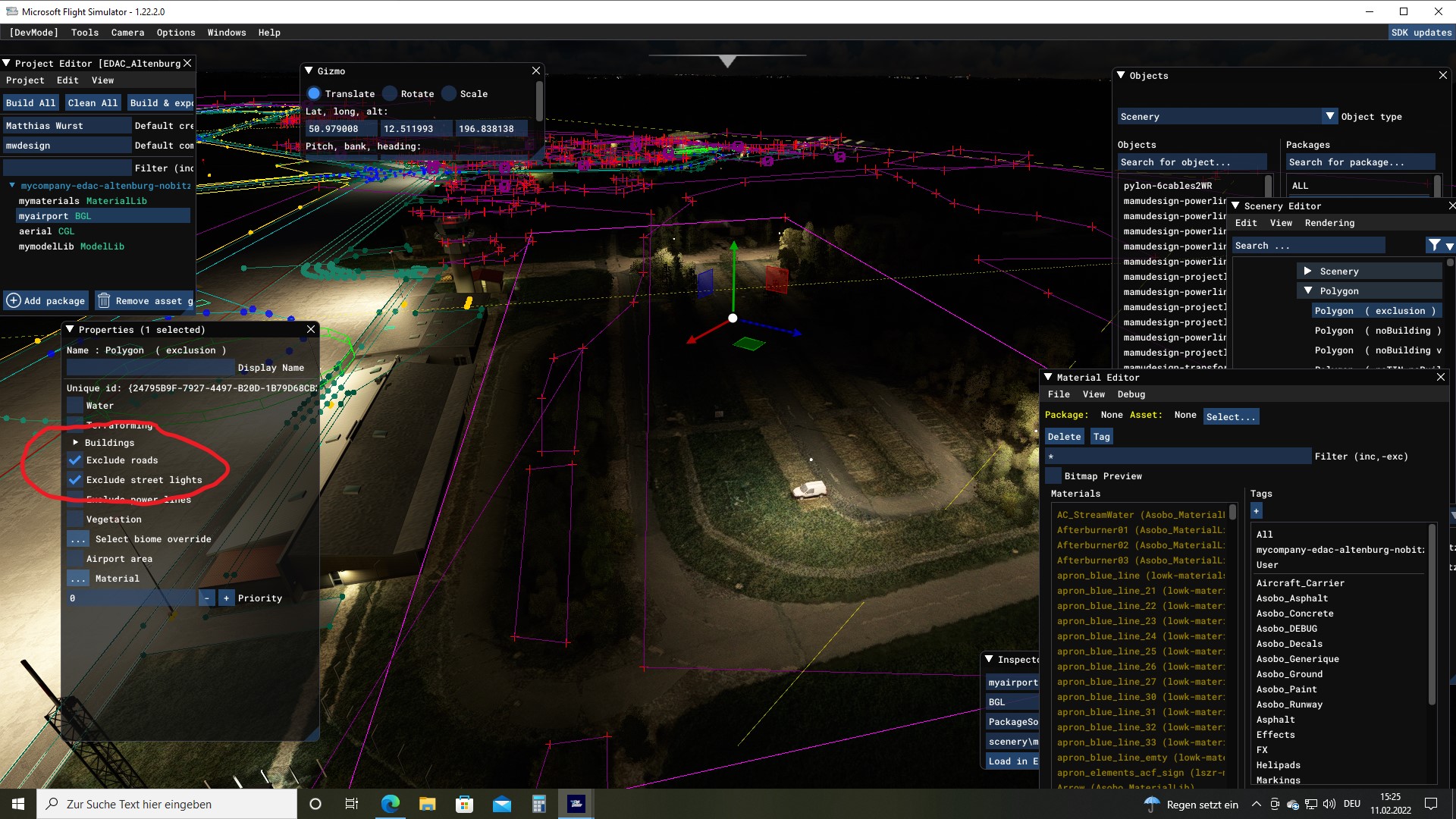Click the latitude value field
Image resolution: width=1456 pixels, height=819 pixels.
(340, 129)
